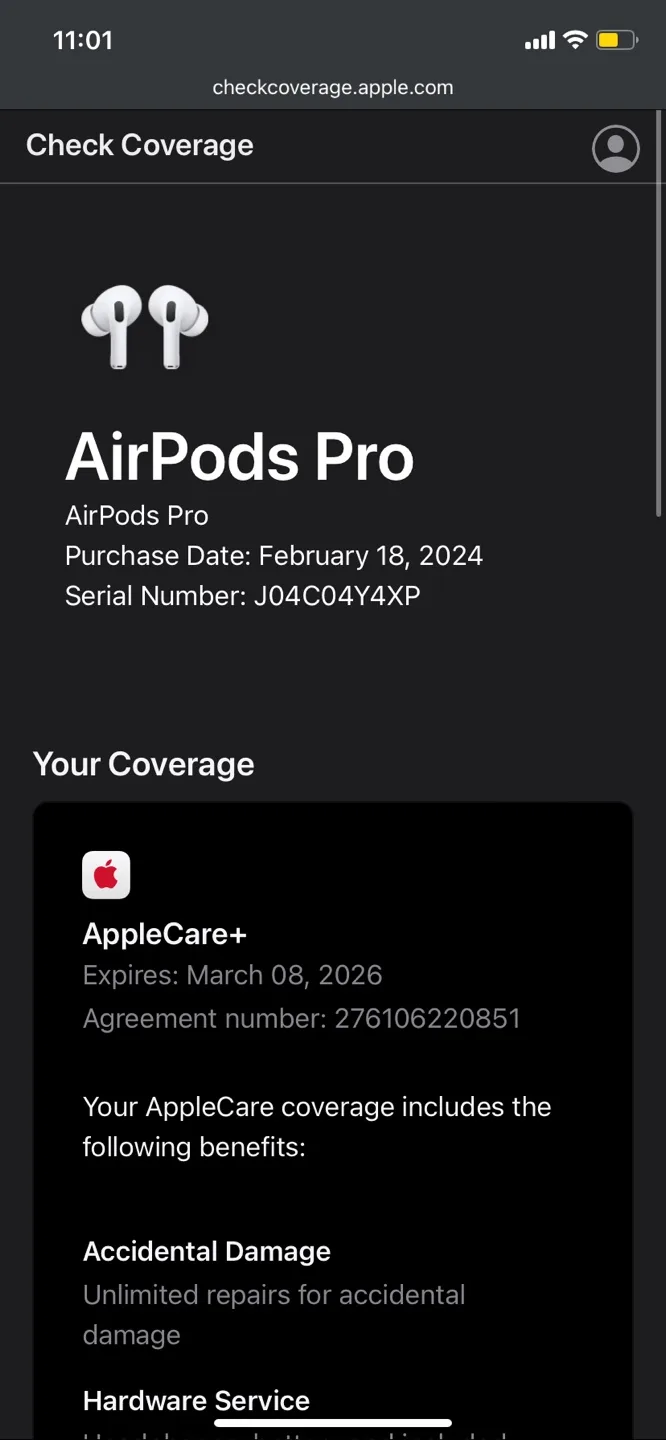
Task: Open the Hardware Service section
Action: tap(196, 1400)
